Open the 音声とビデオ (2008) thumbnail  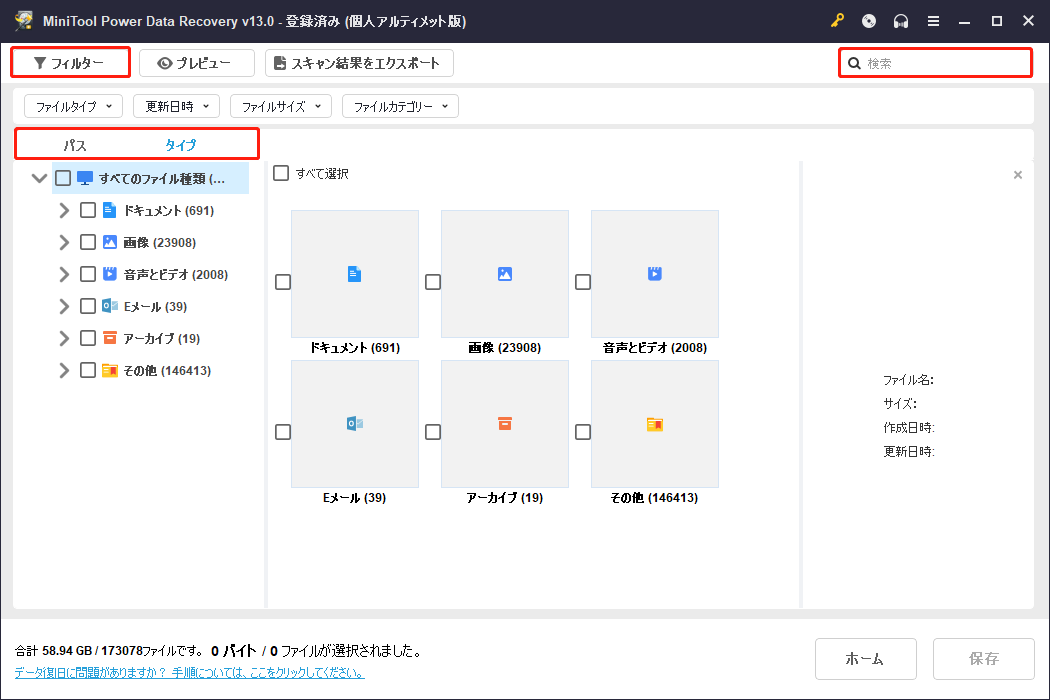coord(655,274)
